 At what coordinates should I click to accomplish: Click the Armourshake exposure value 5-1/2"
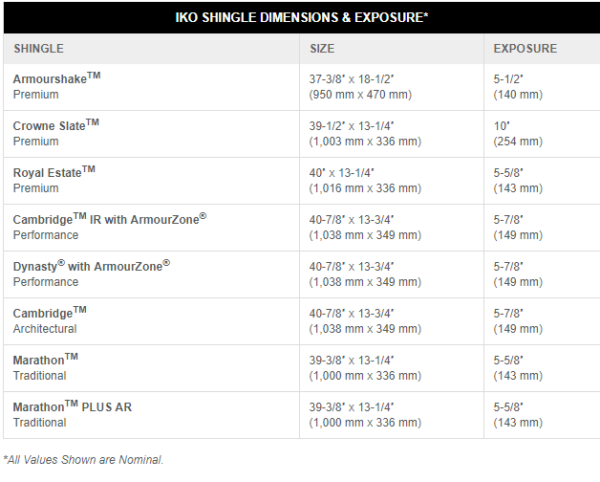click(510, 78)
